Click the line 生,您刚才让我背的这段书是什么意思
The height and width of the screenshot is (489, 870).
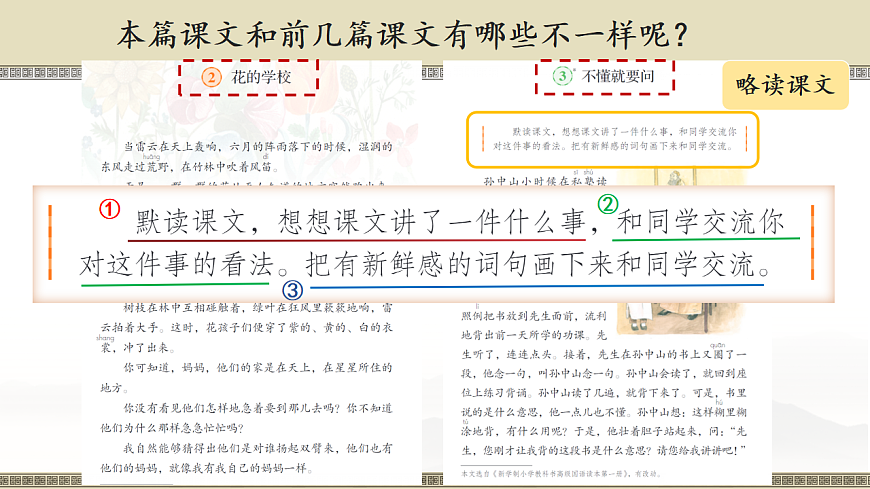(604, 450)
